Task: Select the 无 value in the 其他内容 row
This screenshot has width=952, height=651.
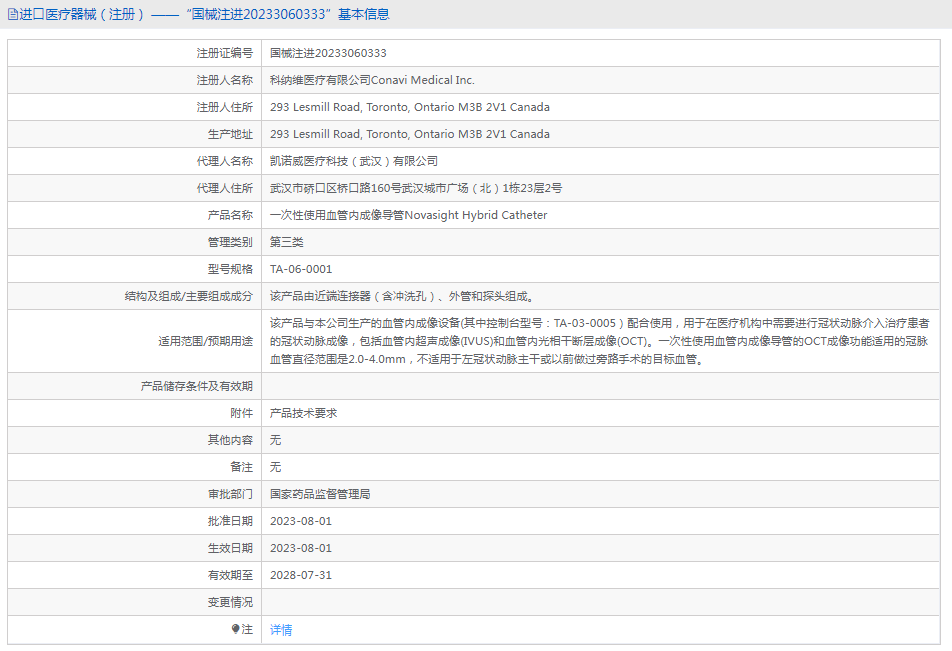Action: [276, 440]
